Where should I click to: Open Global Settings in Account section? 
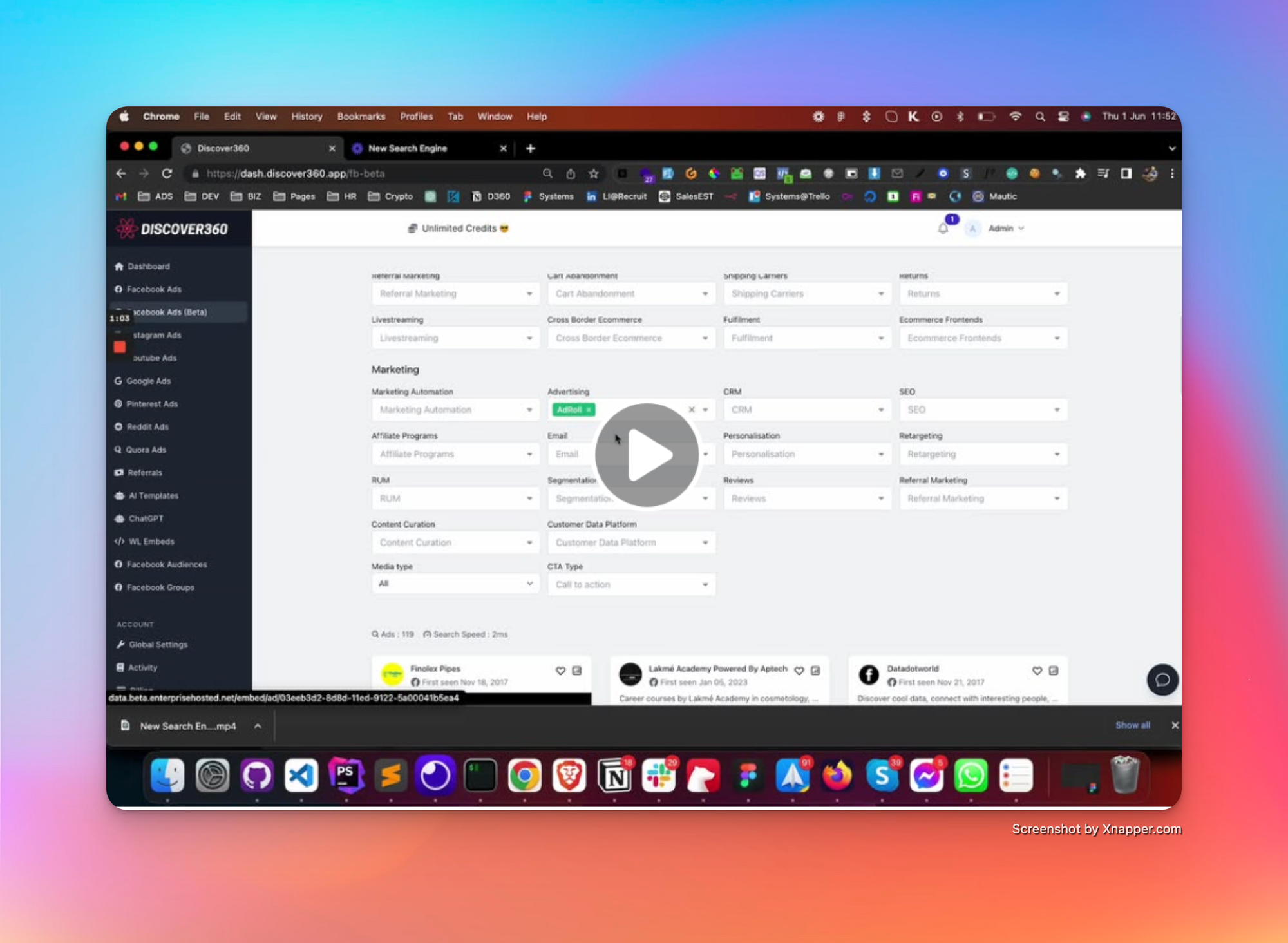(158, 645)
